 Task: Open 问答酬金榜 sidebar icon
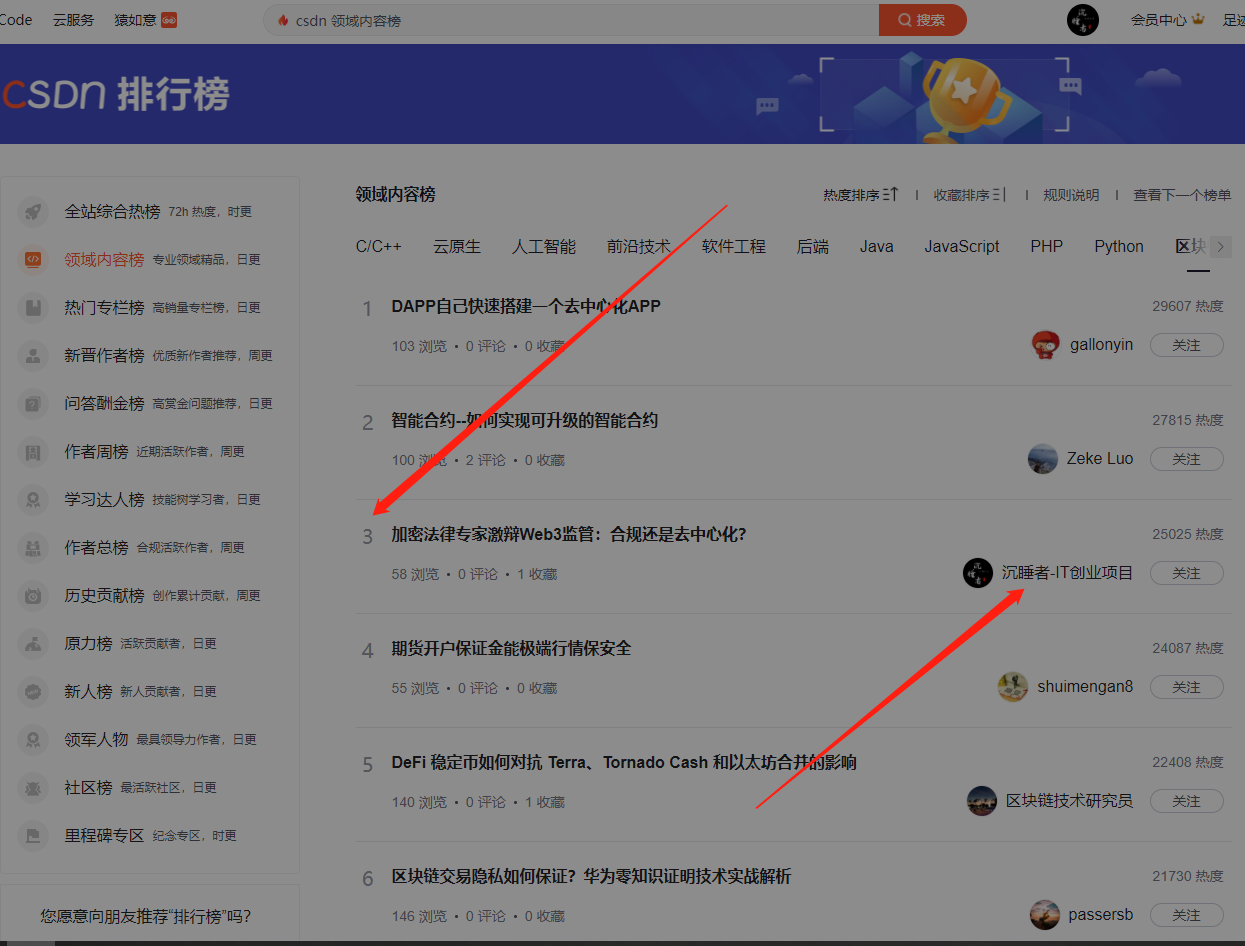[x=33, y=404]
